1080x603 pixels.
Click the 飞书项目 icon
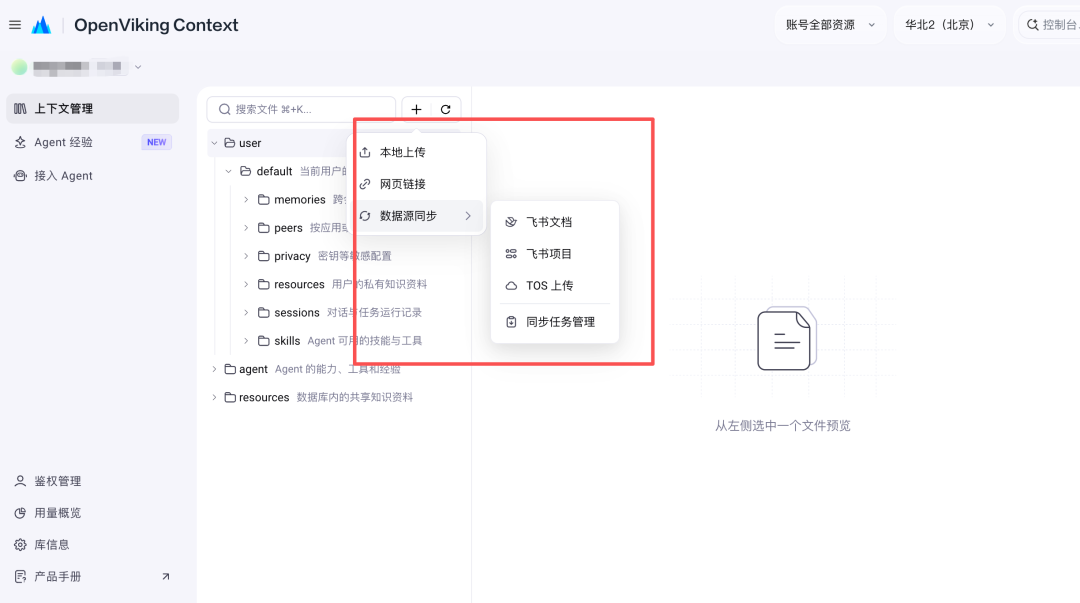[x=511, y=254]
